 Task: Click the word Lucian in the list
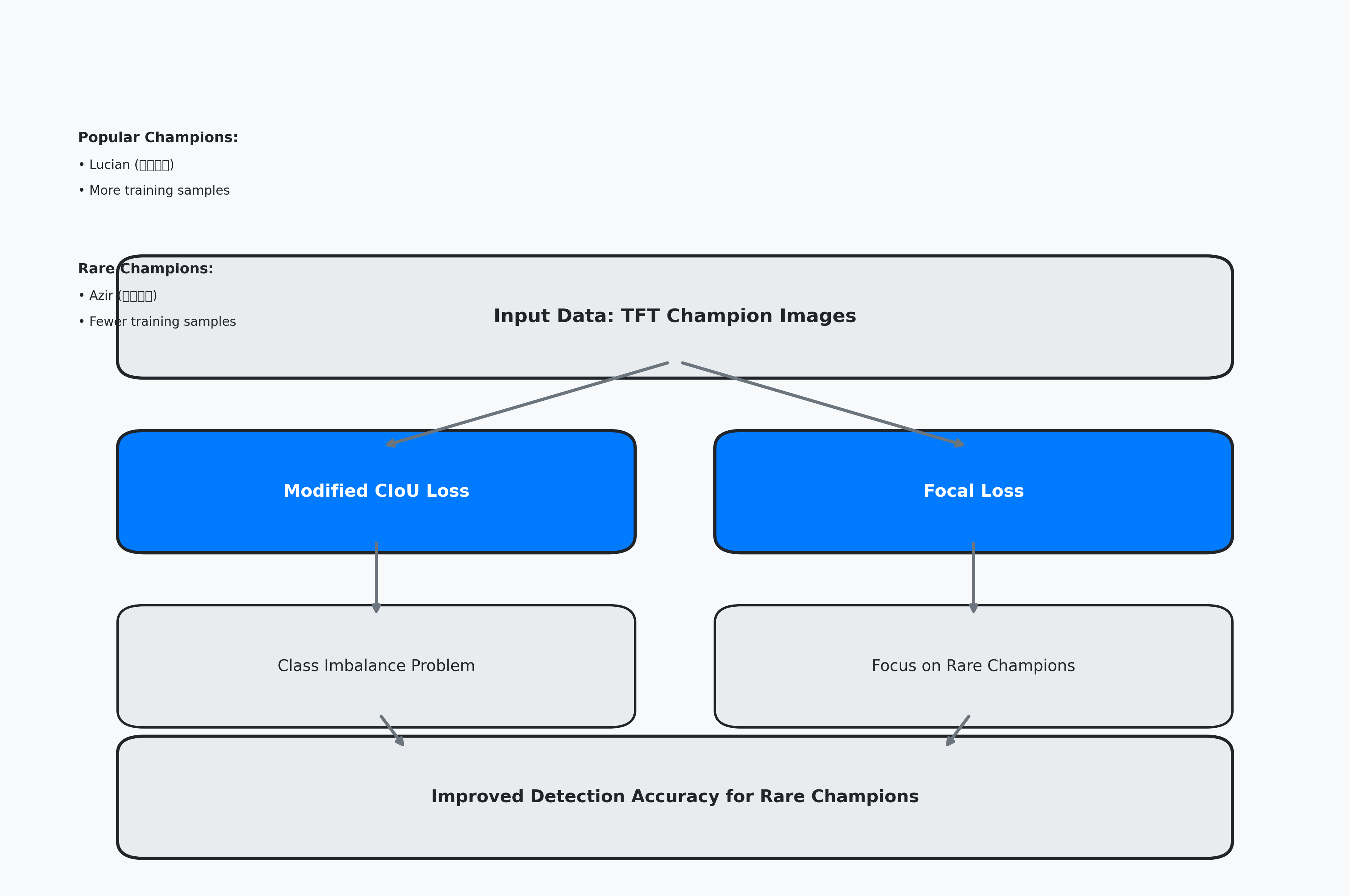pos(110,165)
